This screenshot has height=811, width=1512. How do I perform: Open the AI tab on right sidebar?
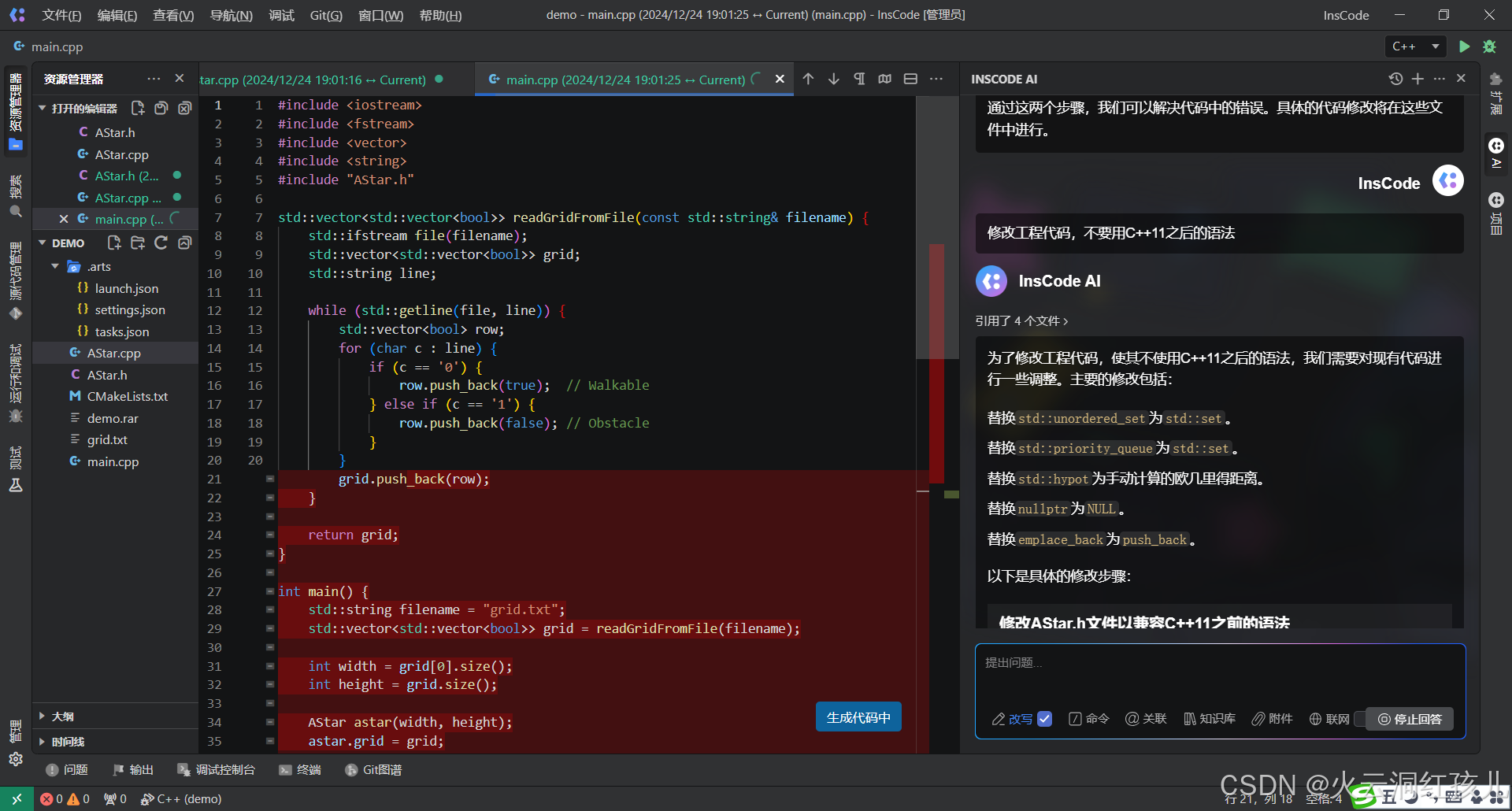(x=1496, y=154)
